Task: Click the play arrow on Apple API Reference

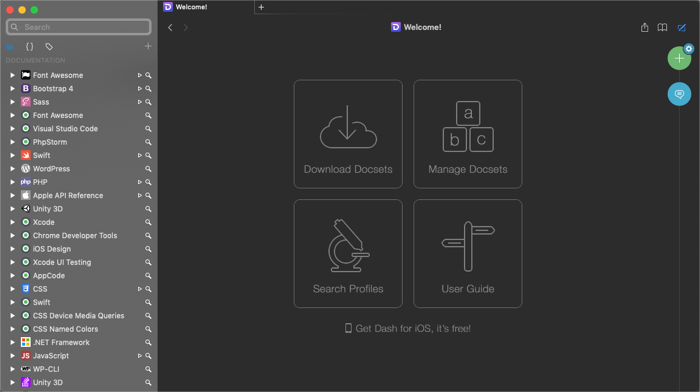Action: [140, 196]
